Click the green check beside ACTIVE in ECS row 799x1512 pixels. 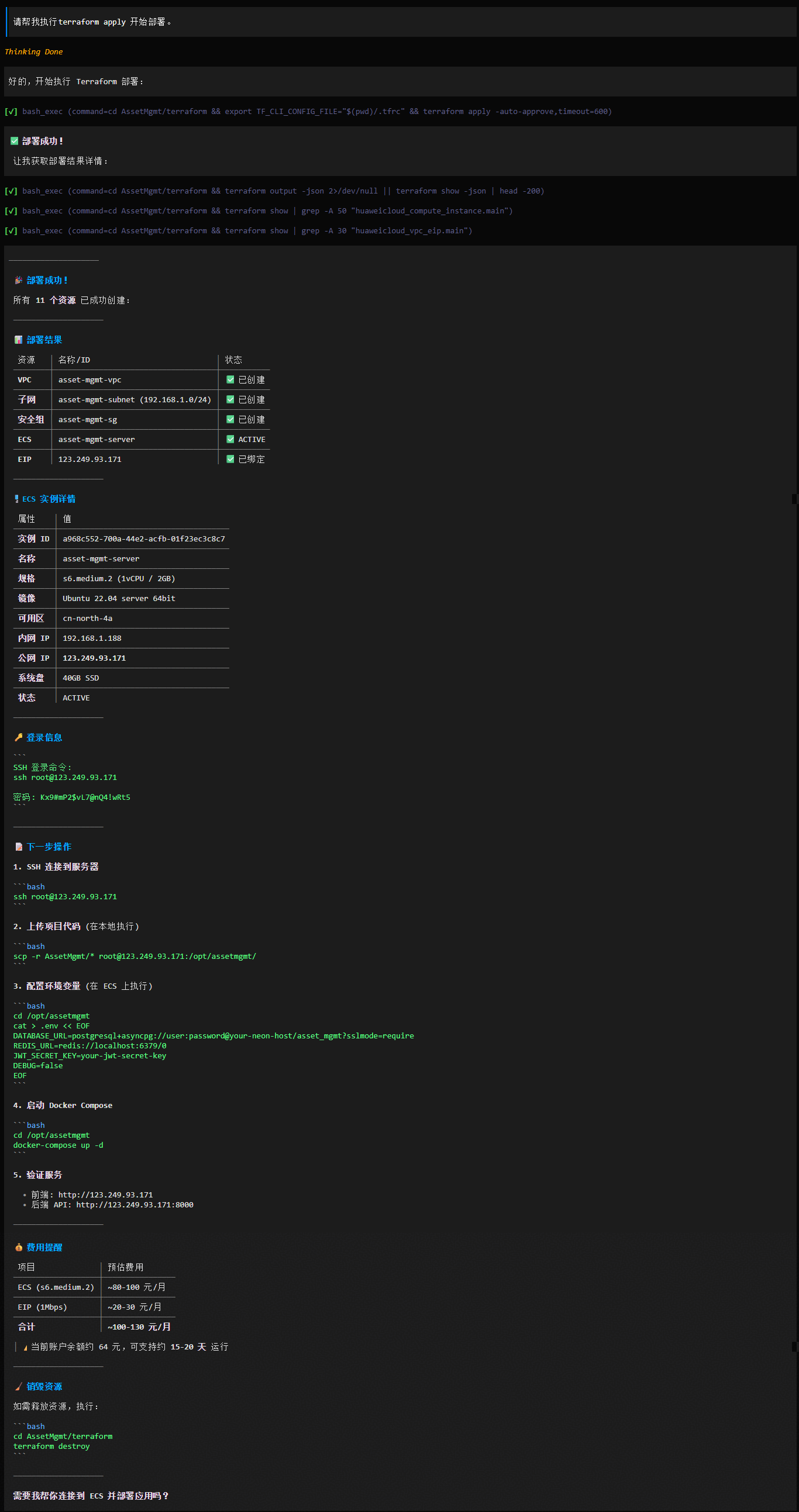(x=230, y=440)
